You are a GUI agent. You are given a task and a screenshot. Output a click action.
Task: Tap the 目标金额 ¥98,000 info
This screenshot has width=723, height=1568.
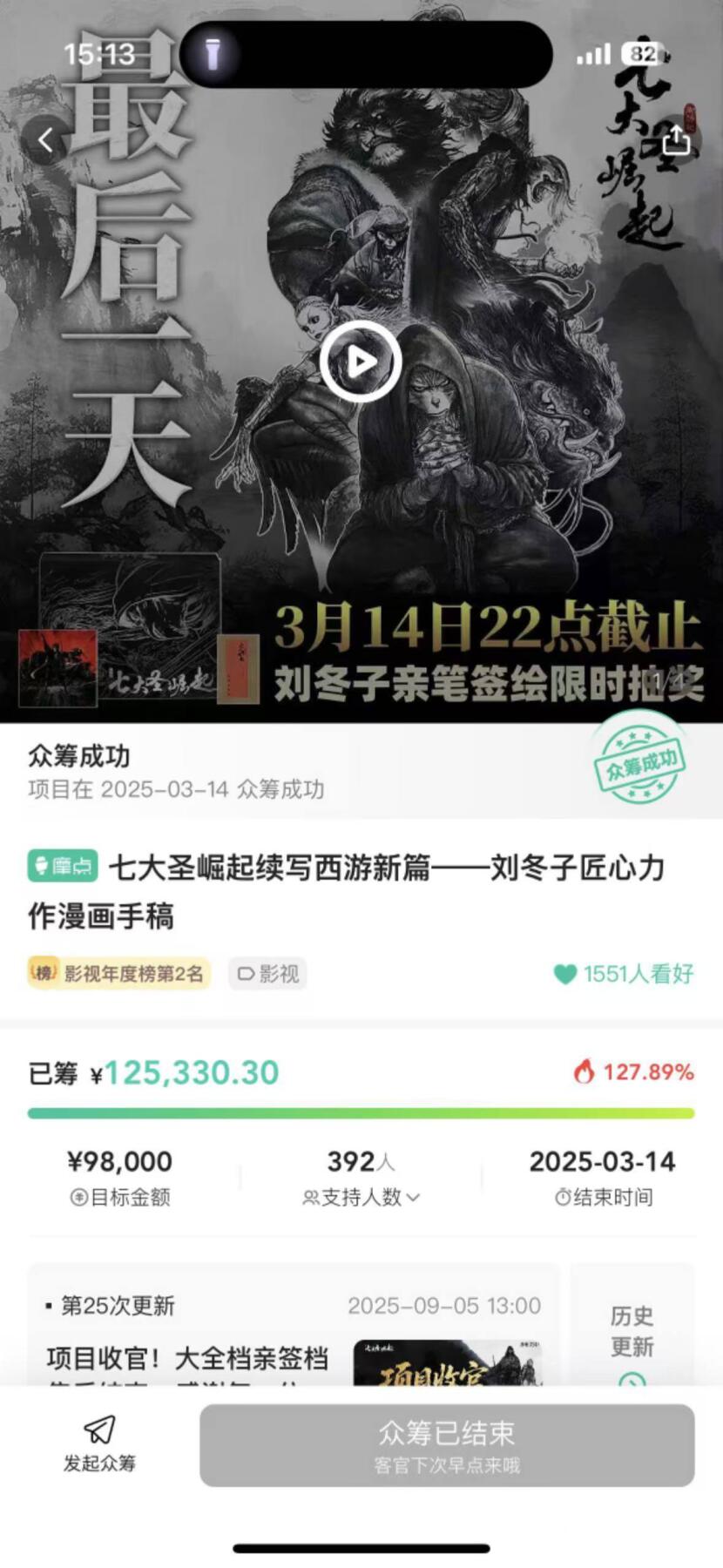click(x=120, y=1178)
